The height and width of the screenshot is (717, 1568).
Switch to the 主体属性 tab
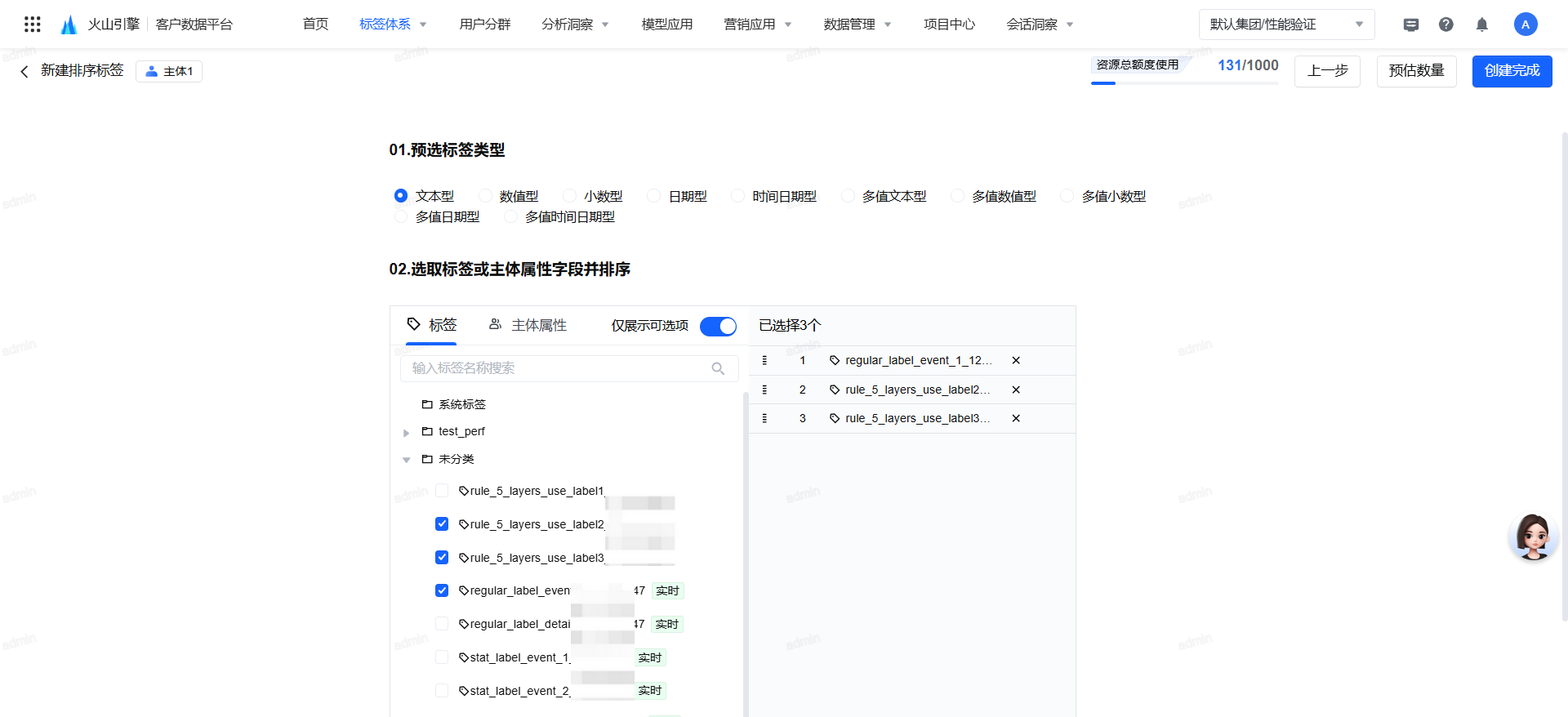coord(528,325)
